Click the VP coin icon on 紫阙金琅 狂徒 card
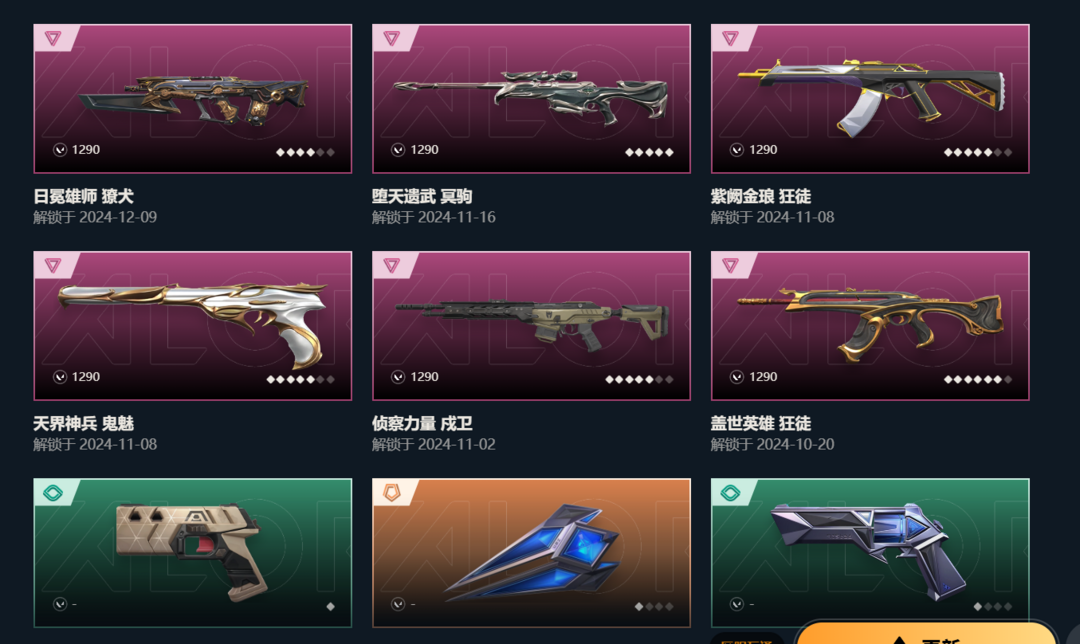Image resolution: width=1080 pixels, height=644 pixels. (736, 149)
